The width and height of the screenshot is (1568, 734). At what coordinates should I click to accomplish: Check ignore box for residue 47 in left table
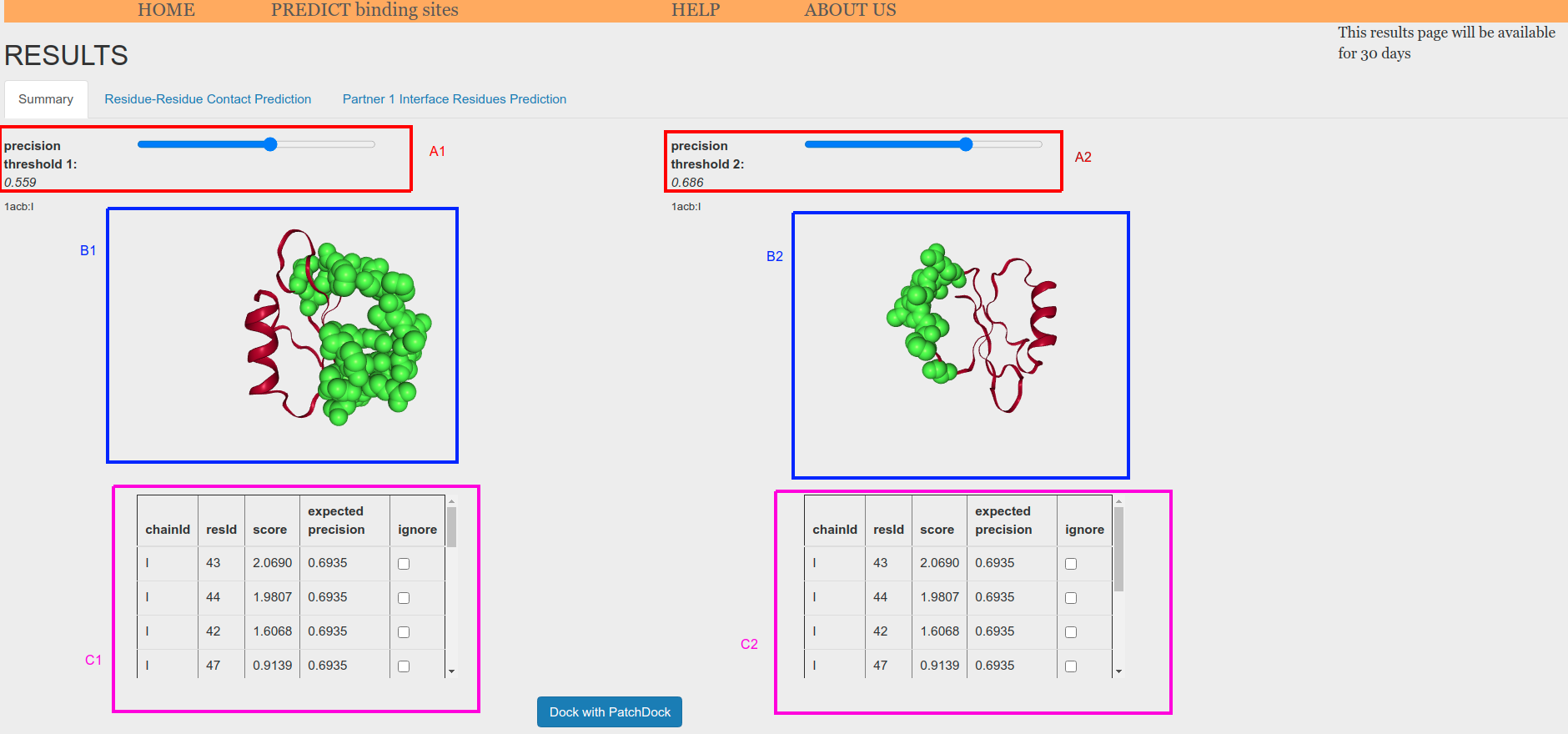pyautogui.click(x=404, y=666)
